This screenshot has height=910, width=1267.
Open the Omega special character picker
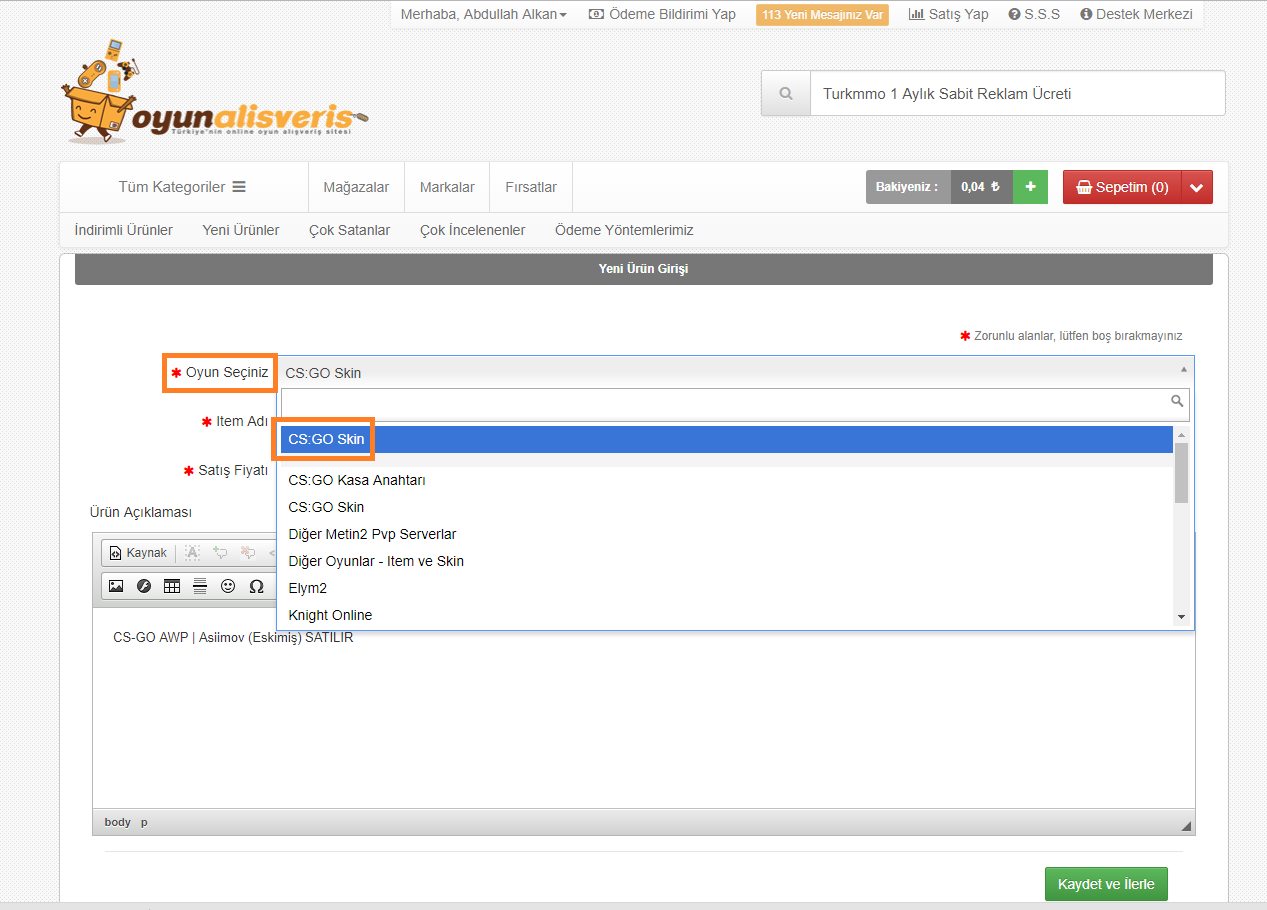256,586
